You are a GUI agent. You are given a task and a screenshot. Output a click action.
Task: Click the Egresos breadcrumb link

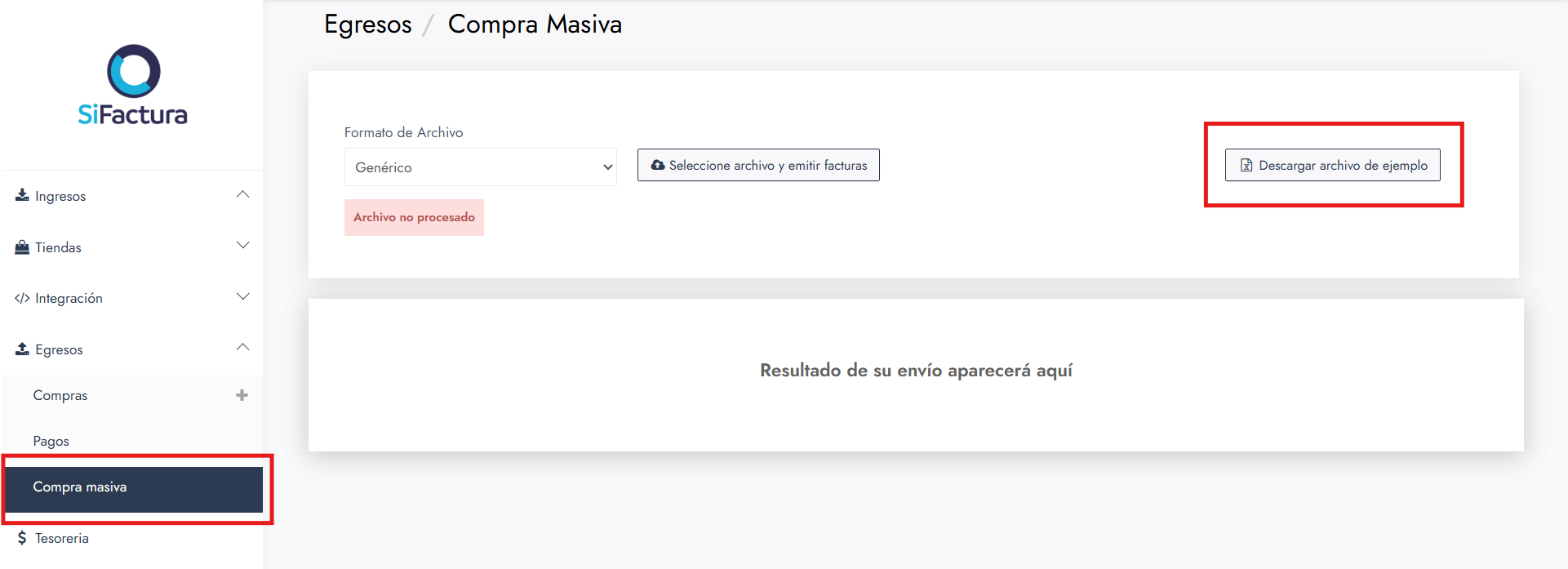coord(368,24)
